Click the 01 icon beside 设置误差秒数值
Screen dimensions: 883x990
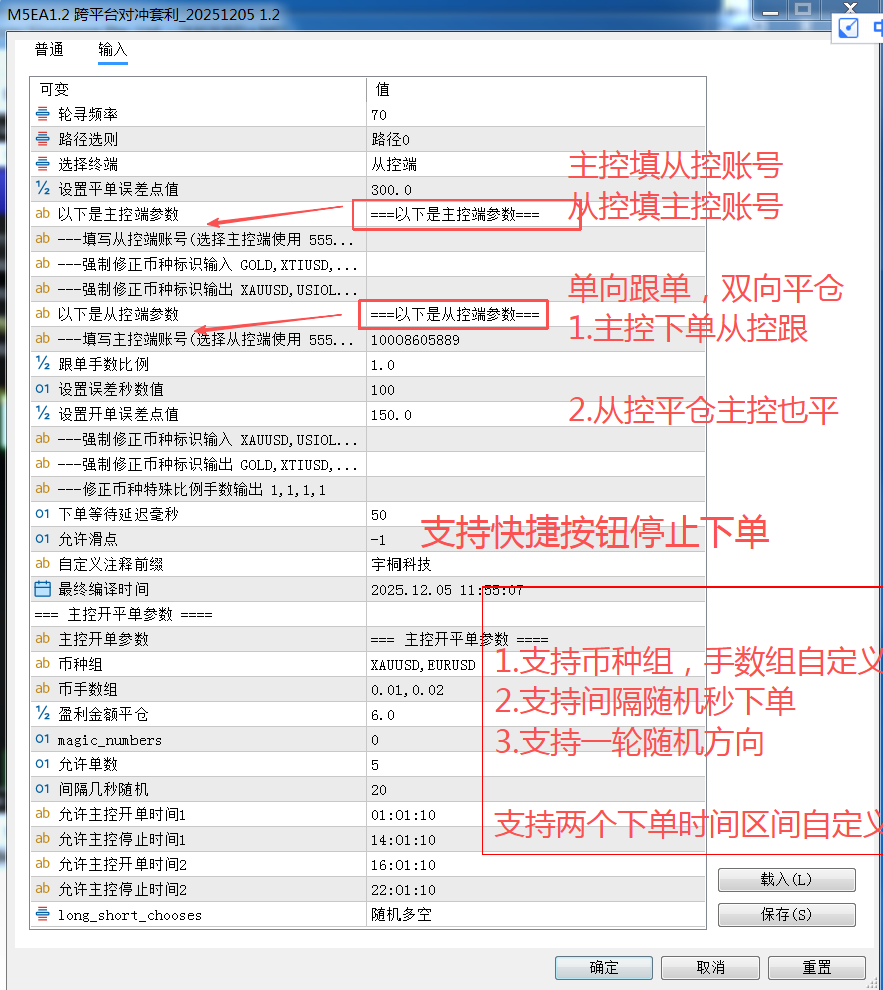pyautogui.click(x=41, y=388)
